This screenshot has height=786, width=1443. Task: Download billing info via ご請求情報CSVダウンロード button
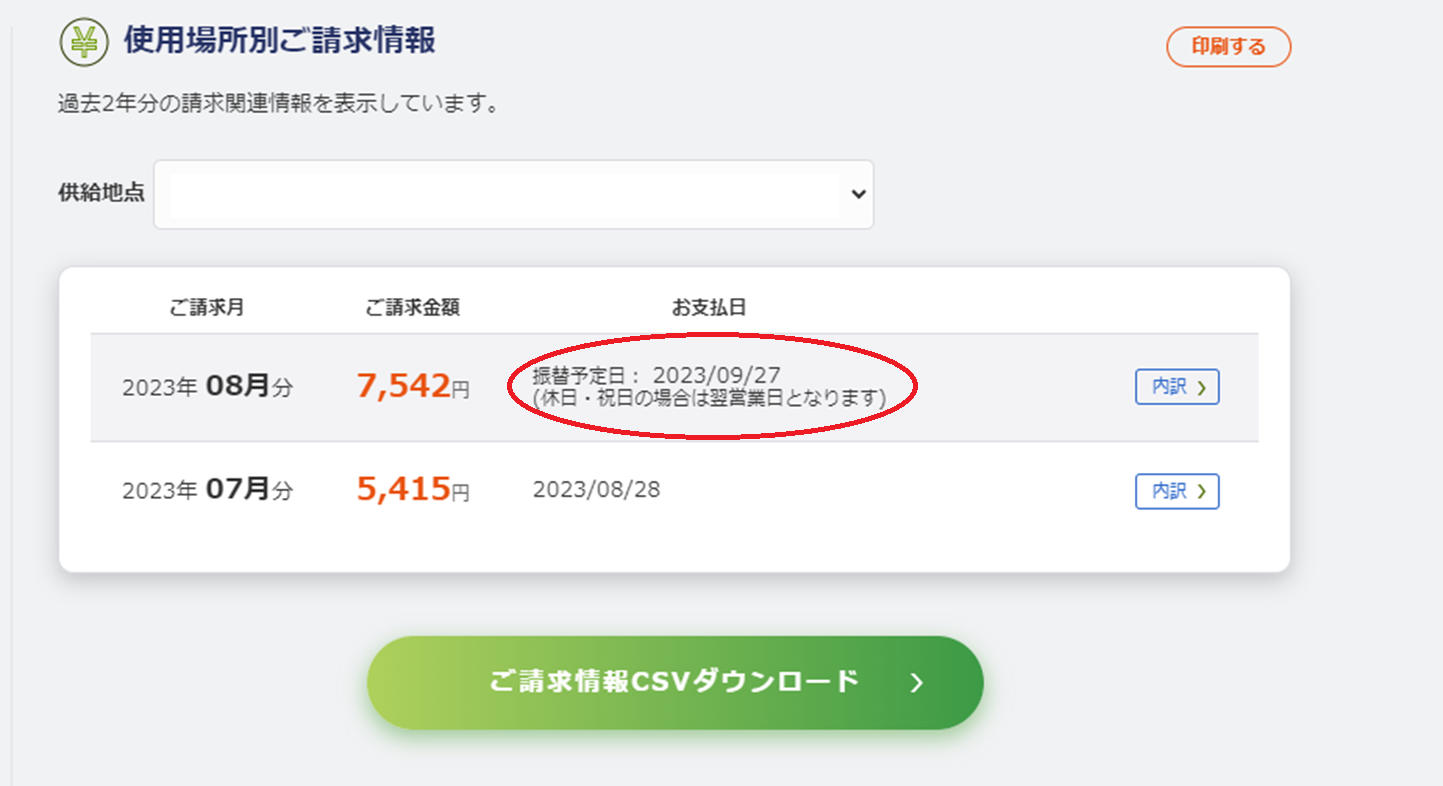tap(674, 682)
